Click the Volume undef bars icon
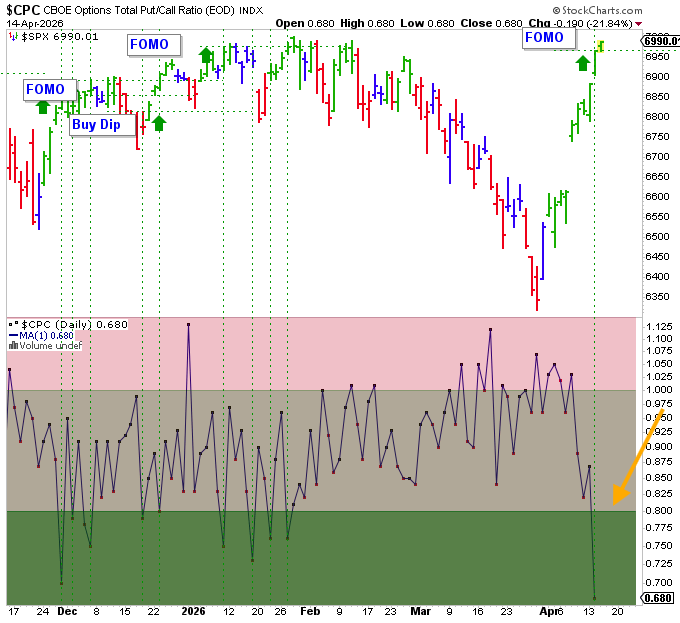The height and width of the screenshot is (623, 680). tap(13, 346)
